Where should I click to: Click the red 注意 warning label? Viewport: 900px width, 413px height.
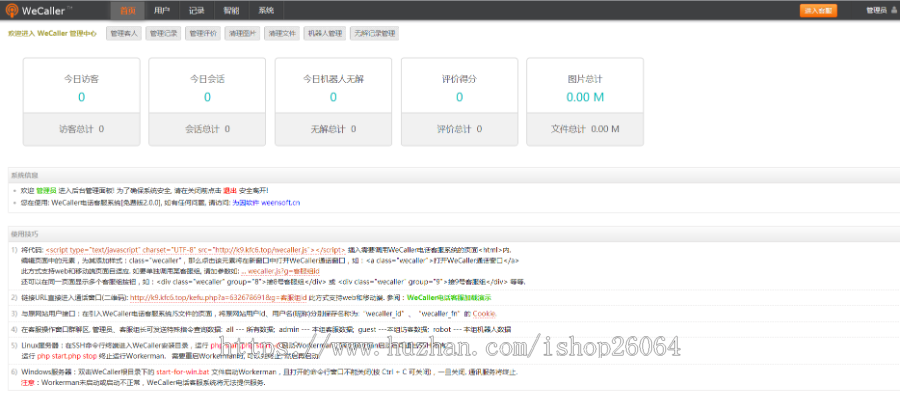coord(28,382)
